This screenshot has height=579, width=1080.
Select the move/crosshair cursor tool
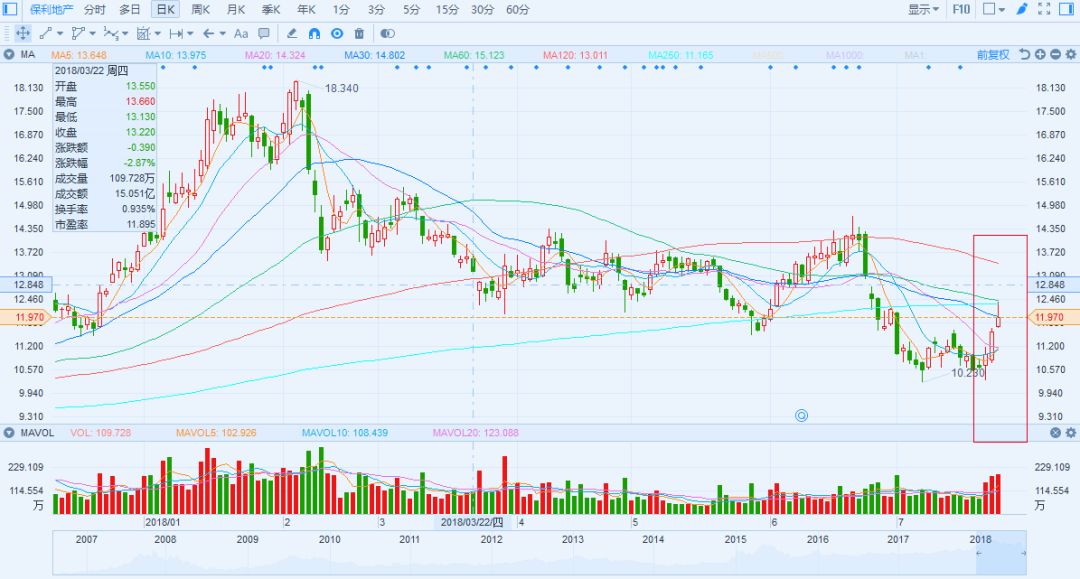coord(23,33)
